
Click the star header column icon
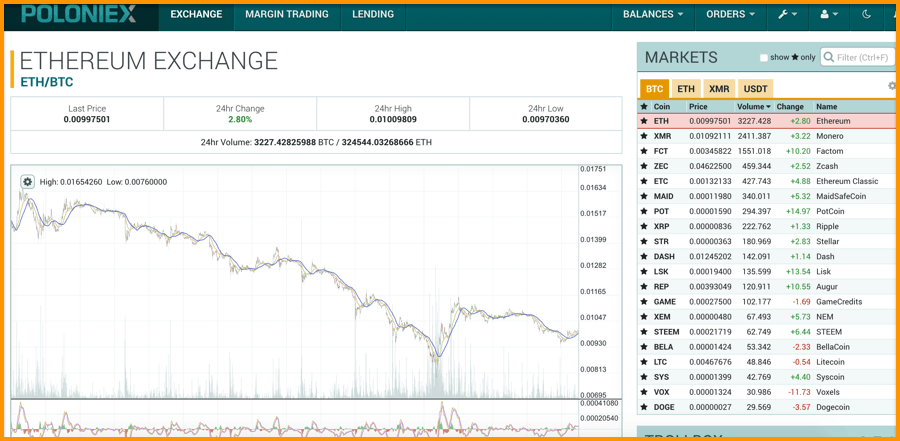click(644, 107)
